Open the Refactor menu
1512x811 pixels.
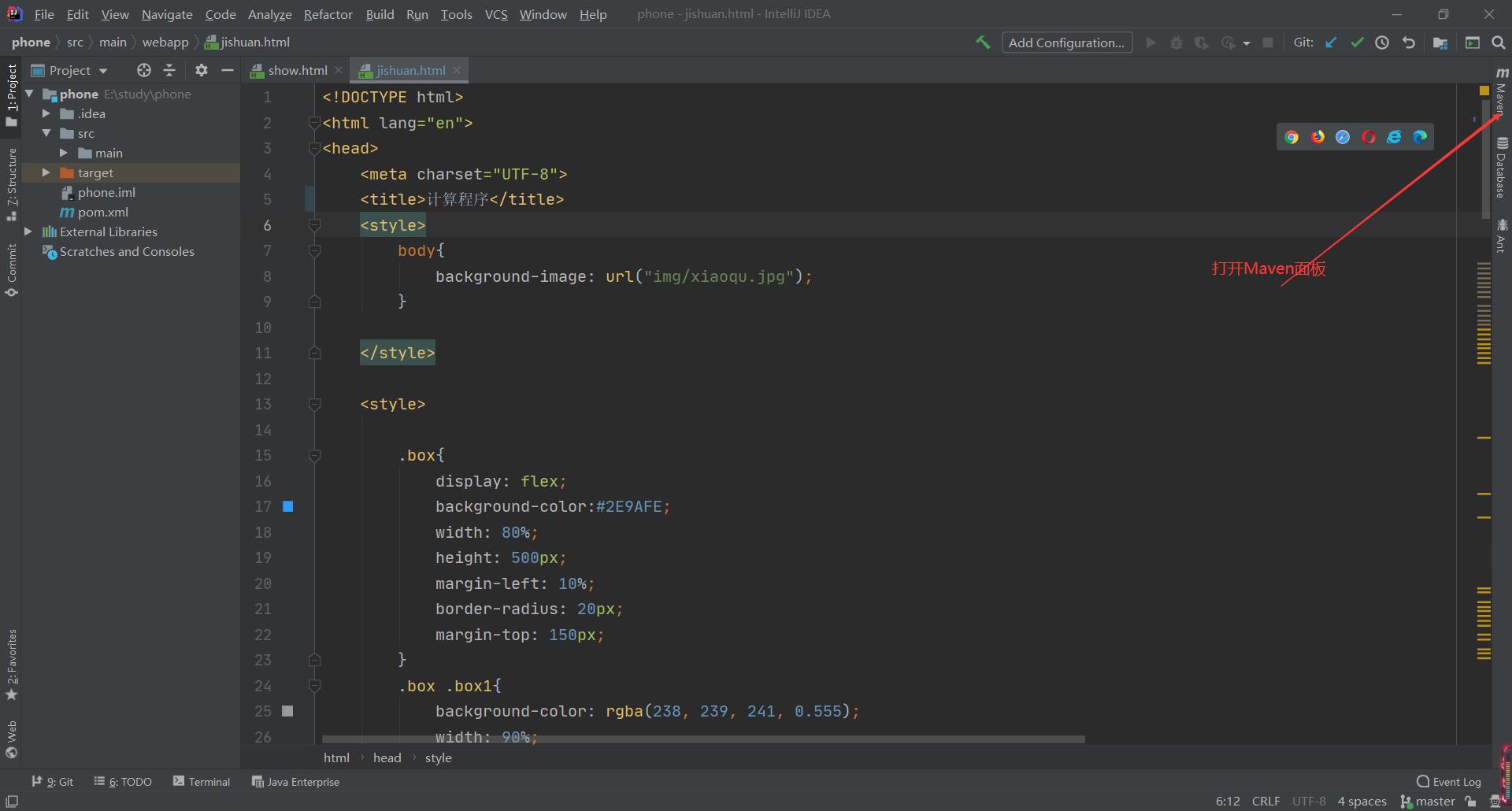(328, 14)
